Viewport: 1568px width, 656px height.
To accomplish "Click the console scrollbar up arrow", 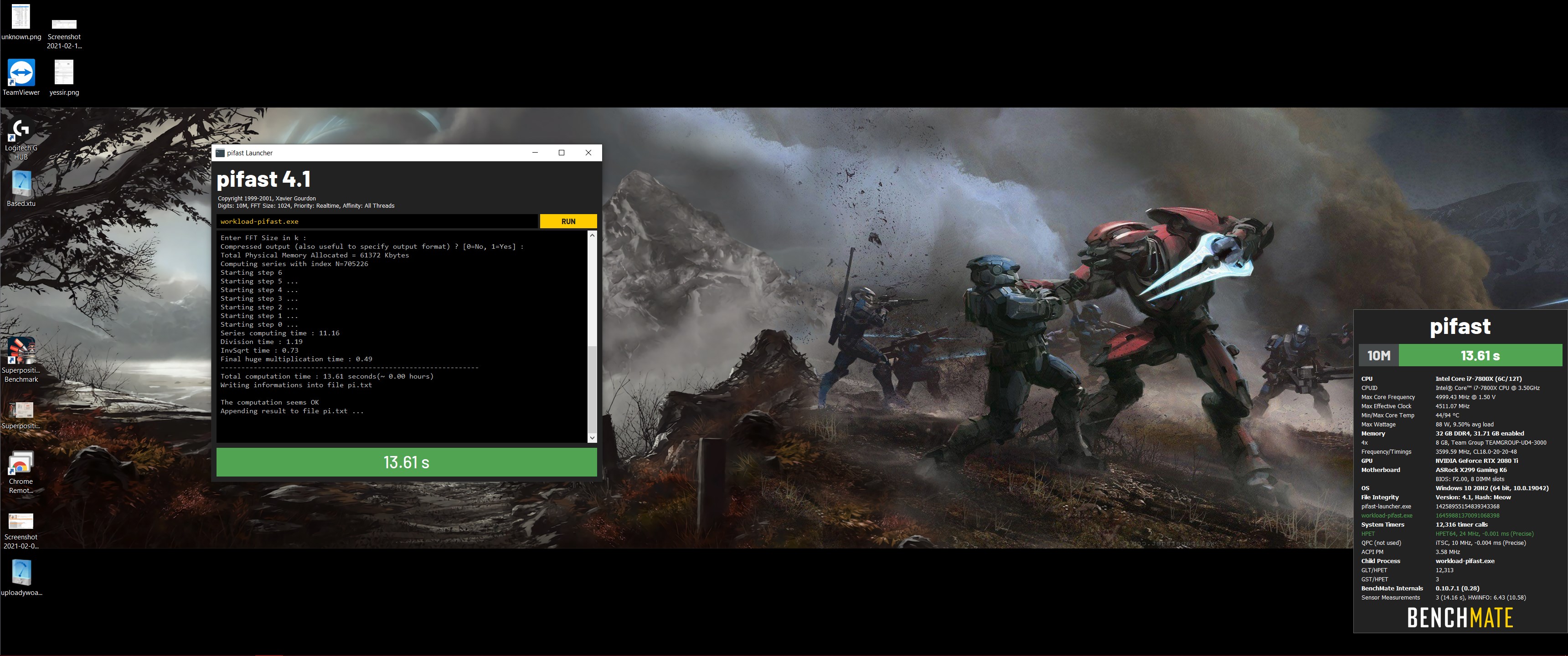I will pyautogui.click(x=592, y=235).
